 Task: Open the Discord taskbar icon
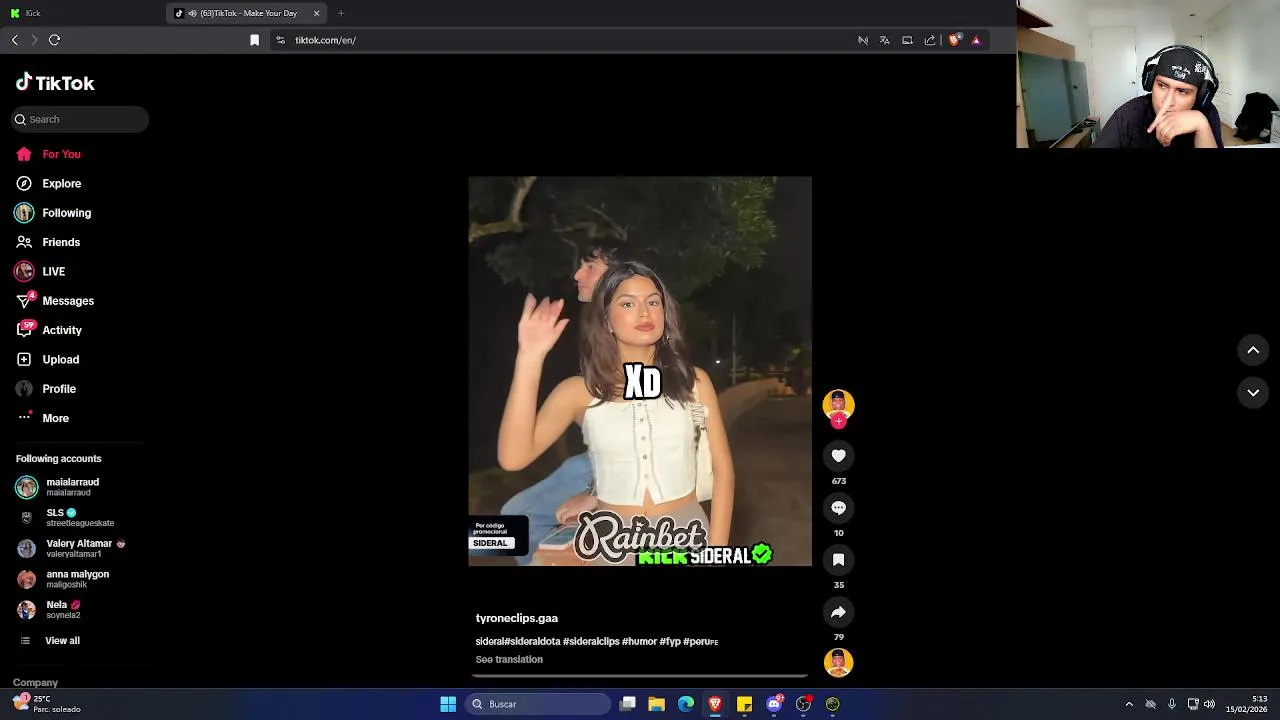point(774,704)
